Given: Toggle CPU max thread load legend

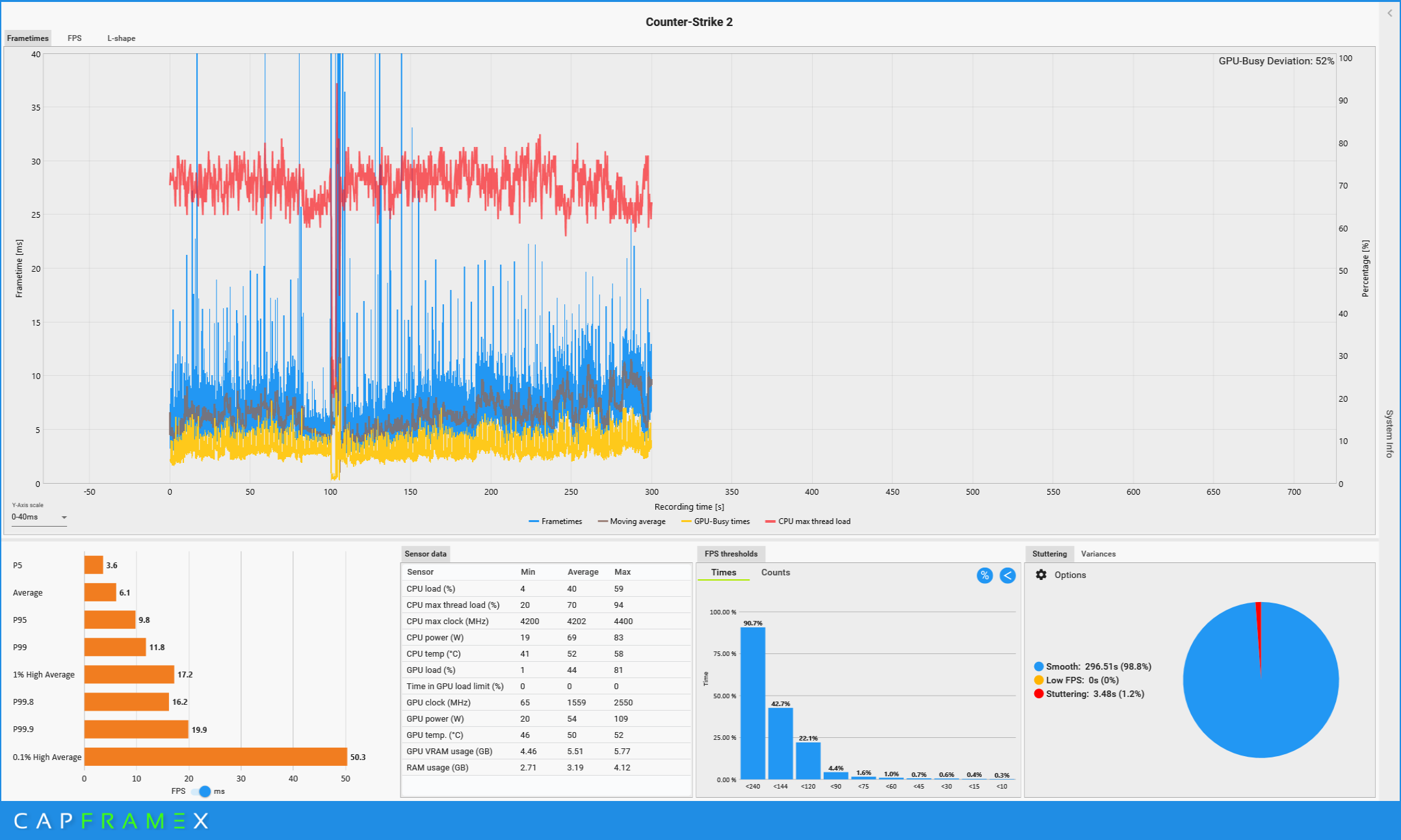Looking at the screenshot, I should [x=807, y=521].
